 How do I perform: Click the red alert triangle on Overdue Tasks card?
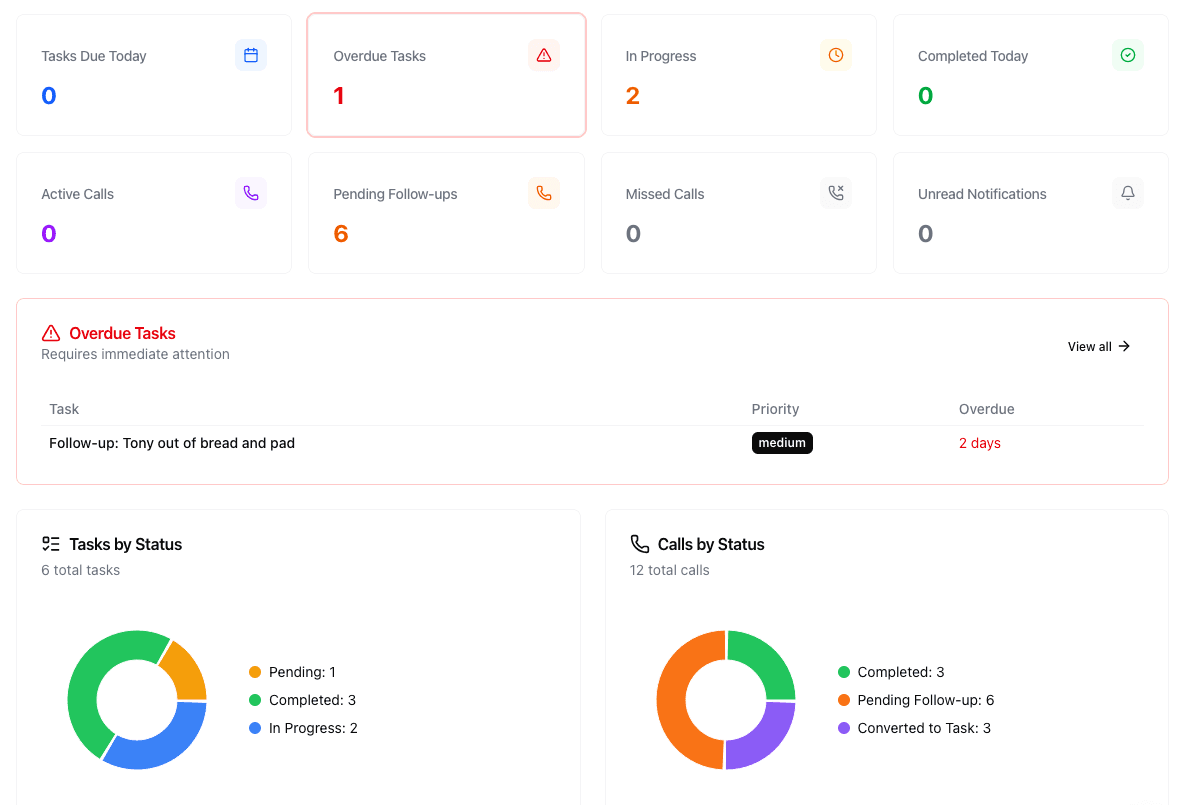543,55
